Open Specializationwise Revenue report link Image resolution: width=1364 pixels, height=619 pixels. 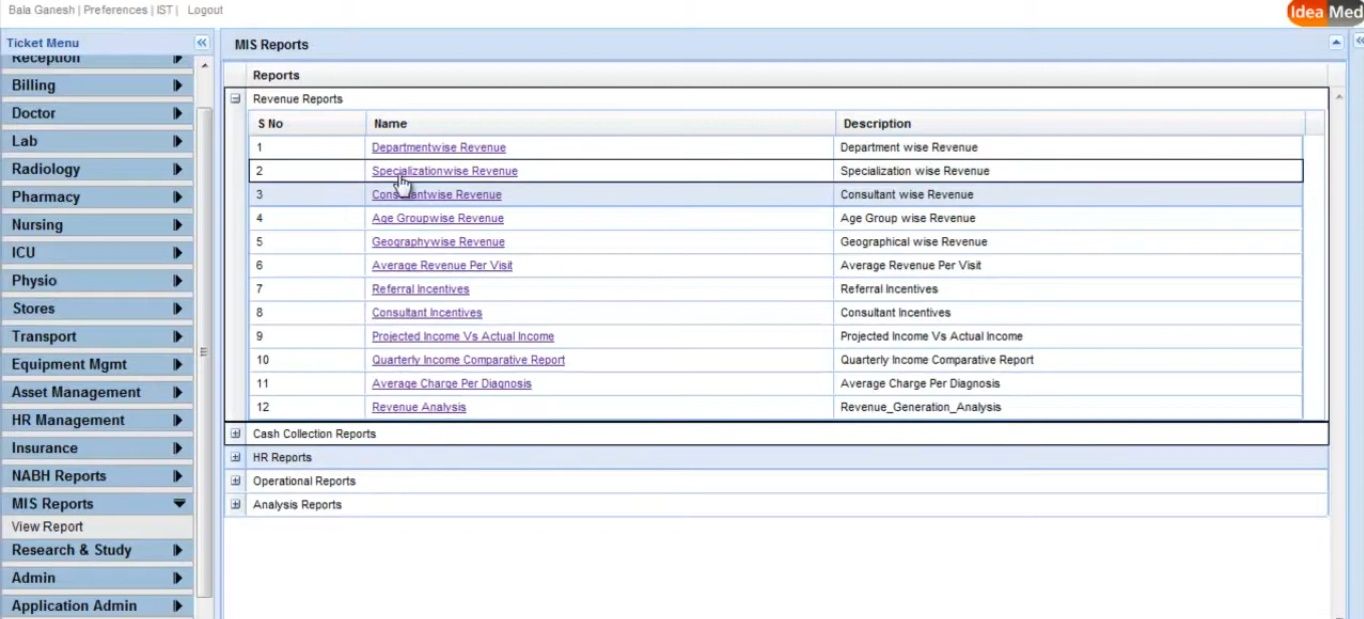(445, 171)
